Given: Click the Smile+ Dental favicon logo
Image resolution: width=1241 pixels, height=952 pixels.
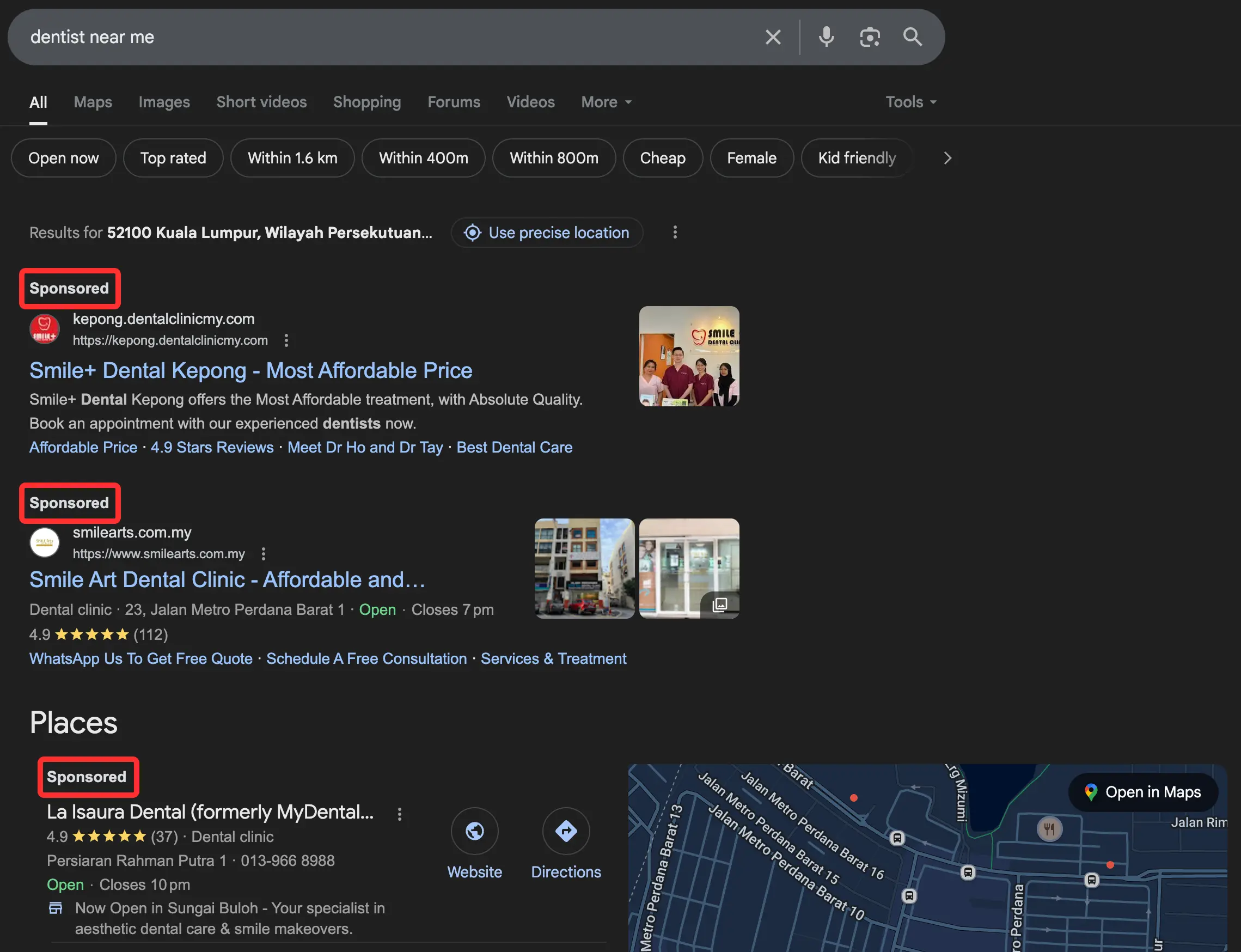Looking at the screenshot, I should coord(44,328).
